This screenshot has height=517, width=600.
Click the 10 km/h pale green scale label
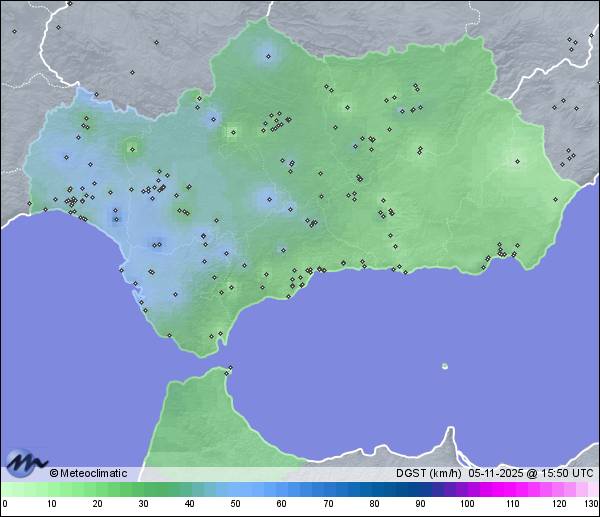coord(50,503)
